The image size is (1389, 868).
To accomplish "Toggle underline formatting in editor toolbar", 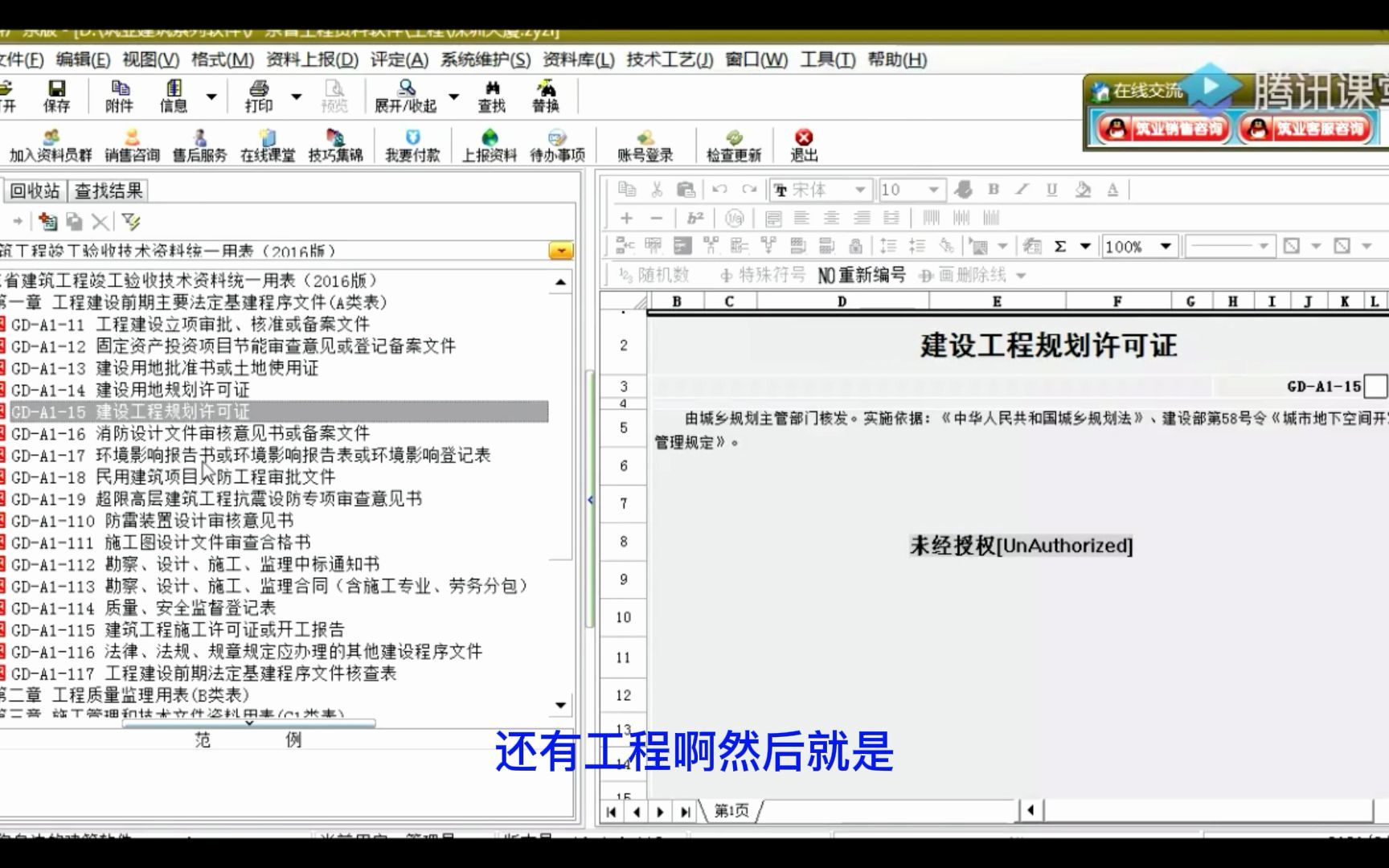I will pos(1051,190).
